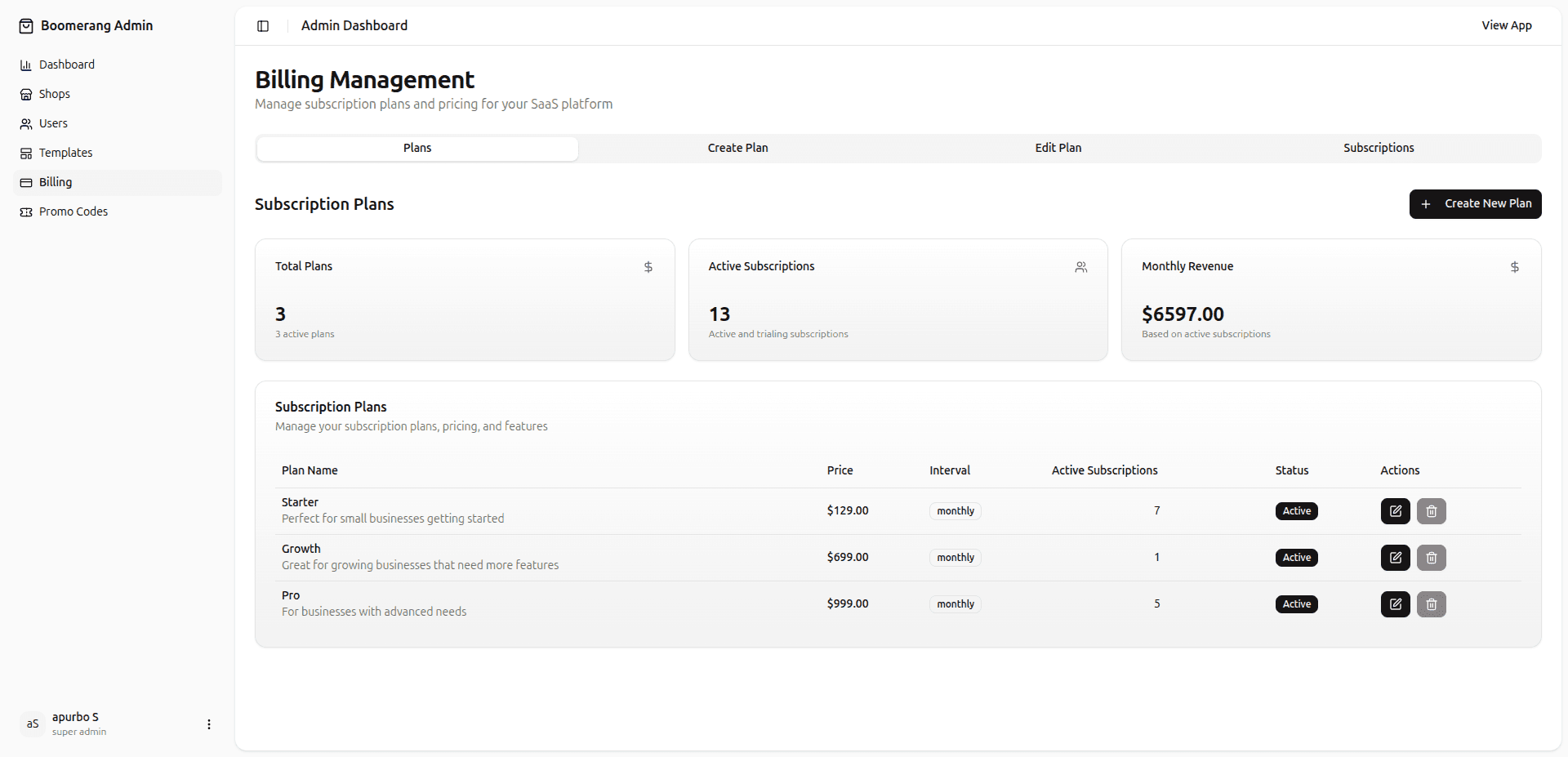Open Templates in the sidebar

pos(118,154)
